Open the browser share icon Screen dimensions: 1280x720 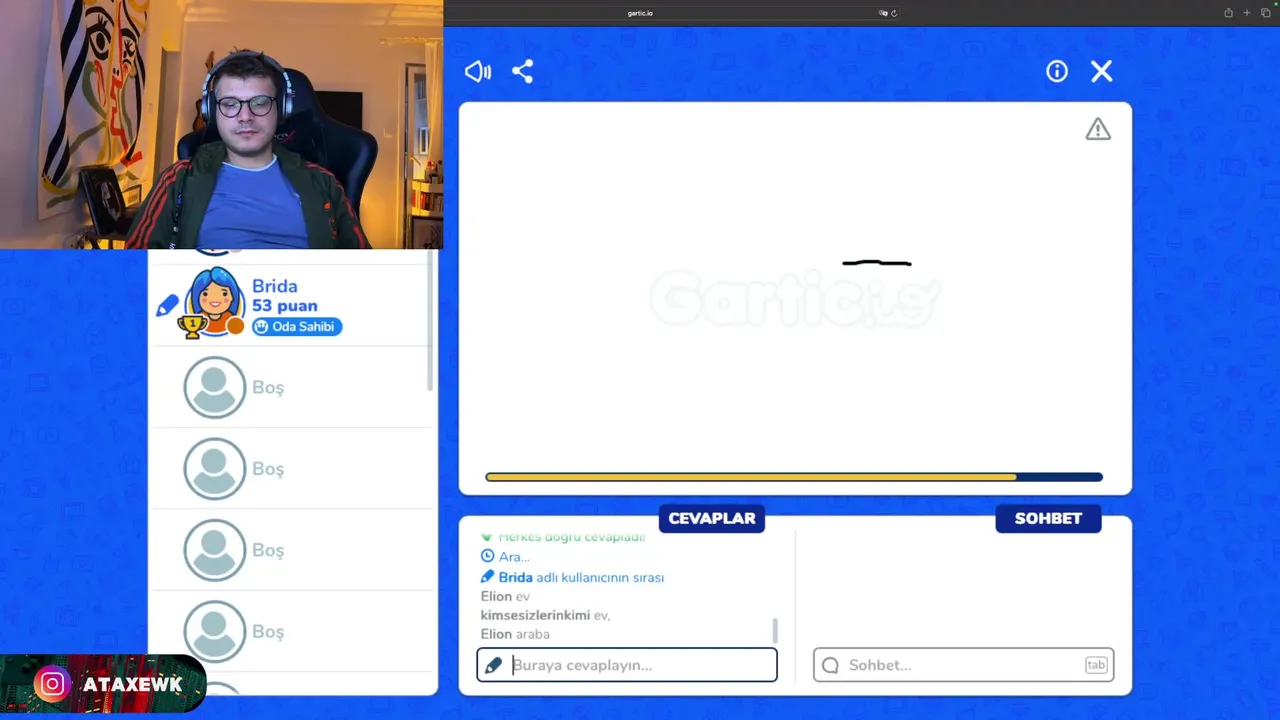pos(1228,13)
